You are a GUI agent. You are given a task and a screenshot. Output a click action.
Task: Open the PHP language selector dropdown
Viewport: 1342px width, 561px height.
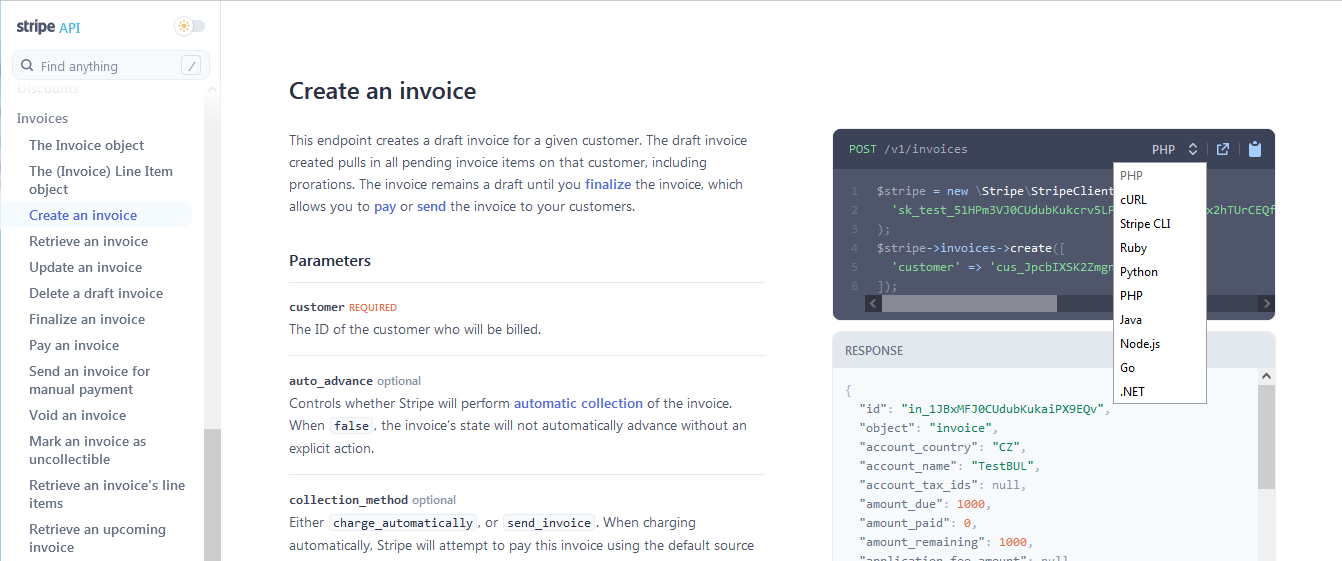pos(1174,149)
